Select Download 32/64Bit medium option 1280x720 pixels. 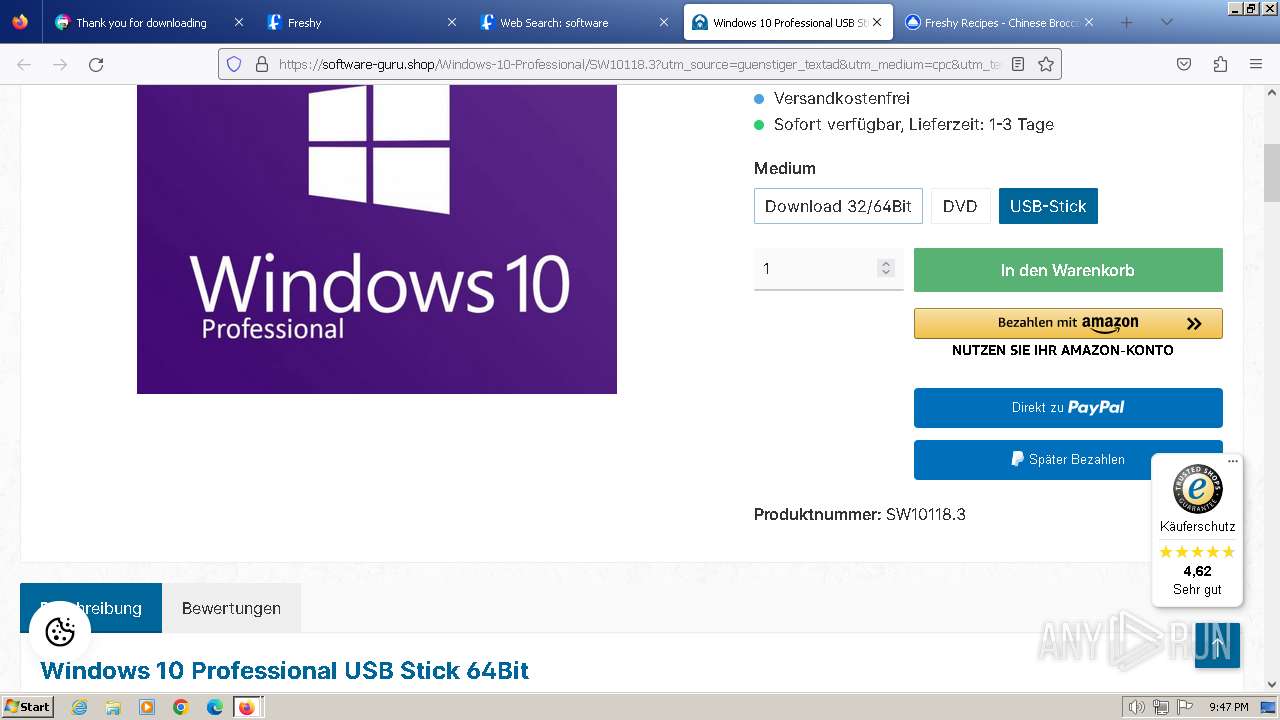tap(838, 206)
